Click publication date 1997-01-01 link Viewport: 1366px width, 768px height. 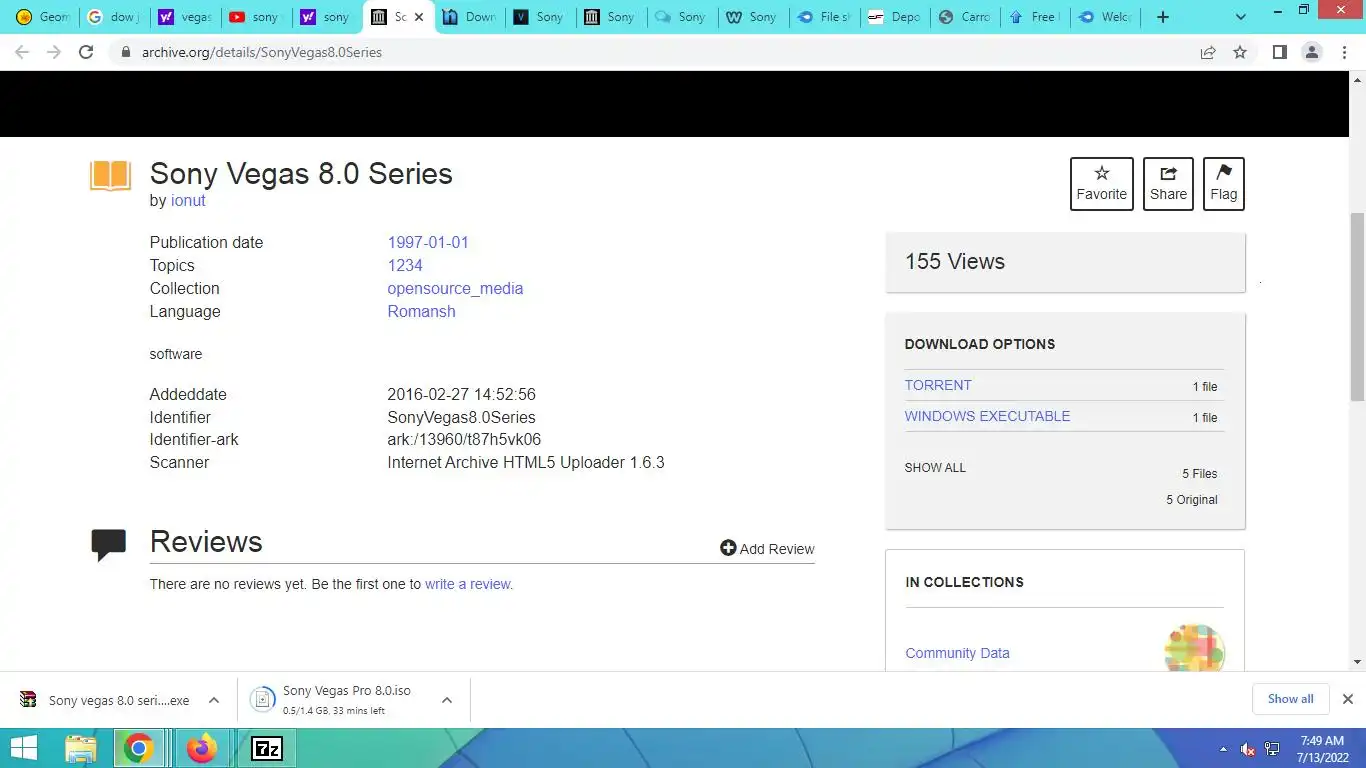pos(428,242)
